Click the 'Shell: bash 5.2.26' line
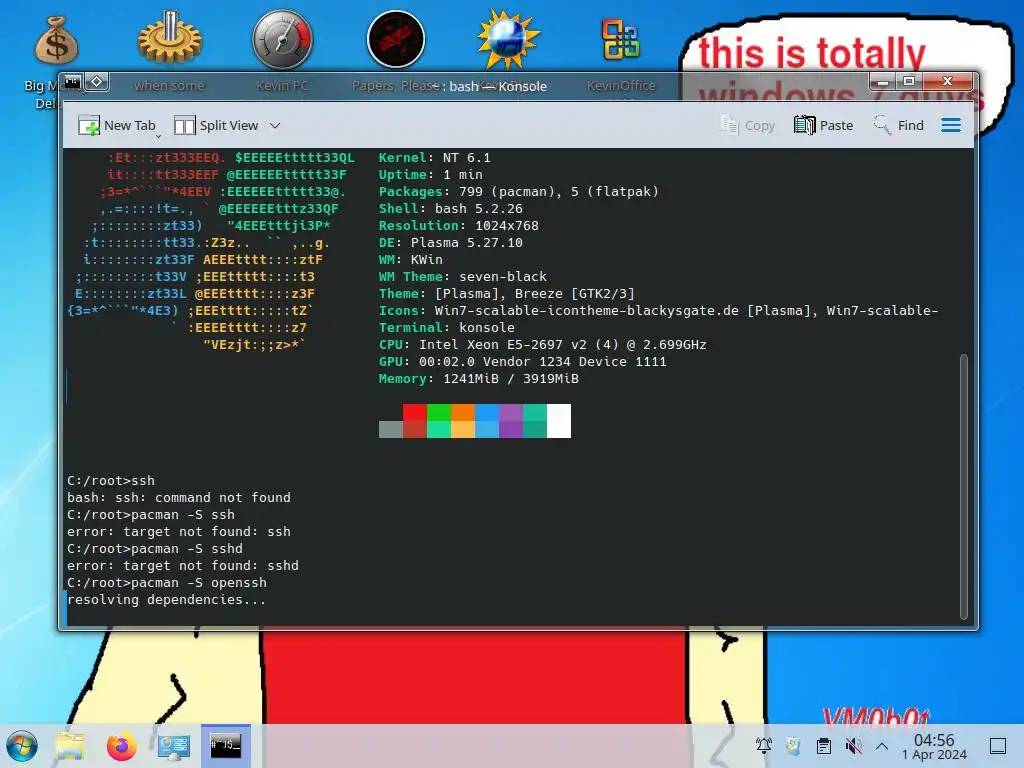This screenshot has height=768, width=1024. [x=451, y=208]
